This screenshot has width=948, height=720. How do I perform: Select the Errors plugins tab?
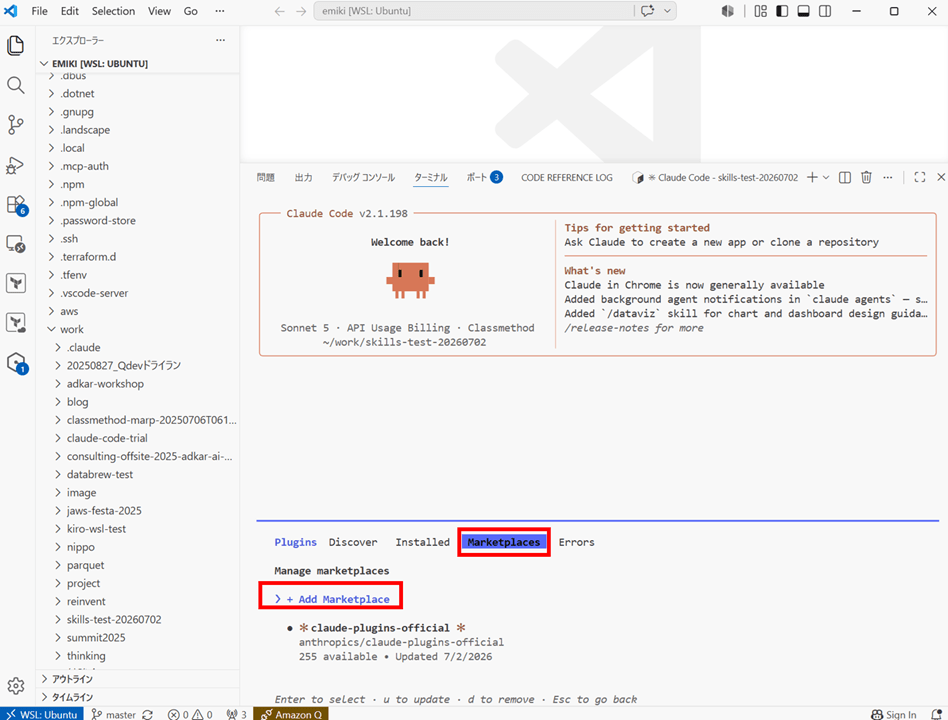(577, 542)
